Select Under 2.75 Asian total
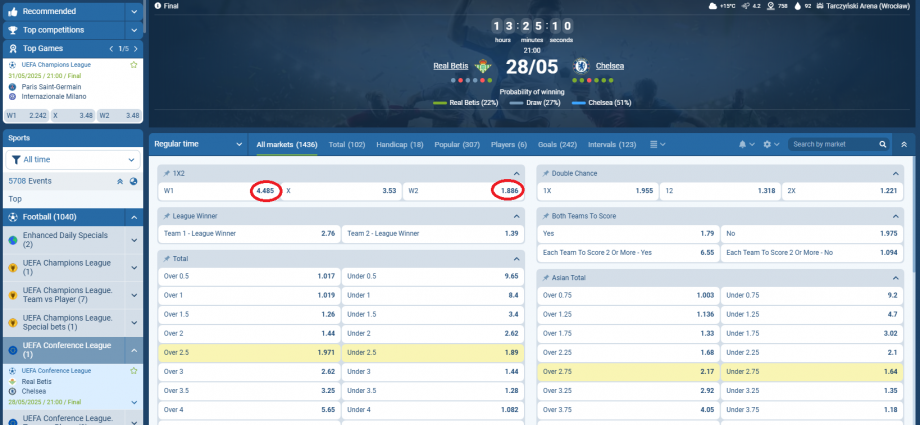The height and width of the screenshot is (425, 920). (x=812, y=372)
